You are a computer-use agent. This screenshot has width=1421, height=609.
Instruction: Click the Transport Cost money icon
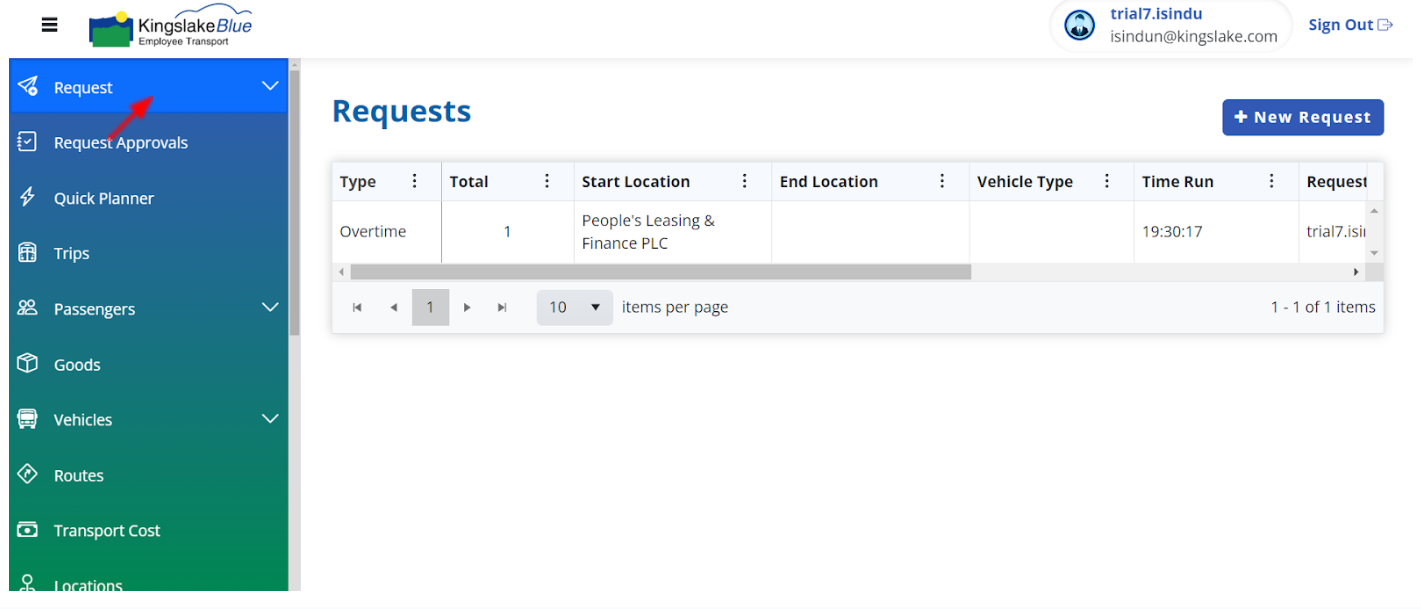28,530
